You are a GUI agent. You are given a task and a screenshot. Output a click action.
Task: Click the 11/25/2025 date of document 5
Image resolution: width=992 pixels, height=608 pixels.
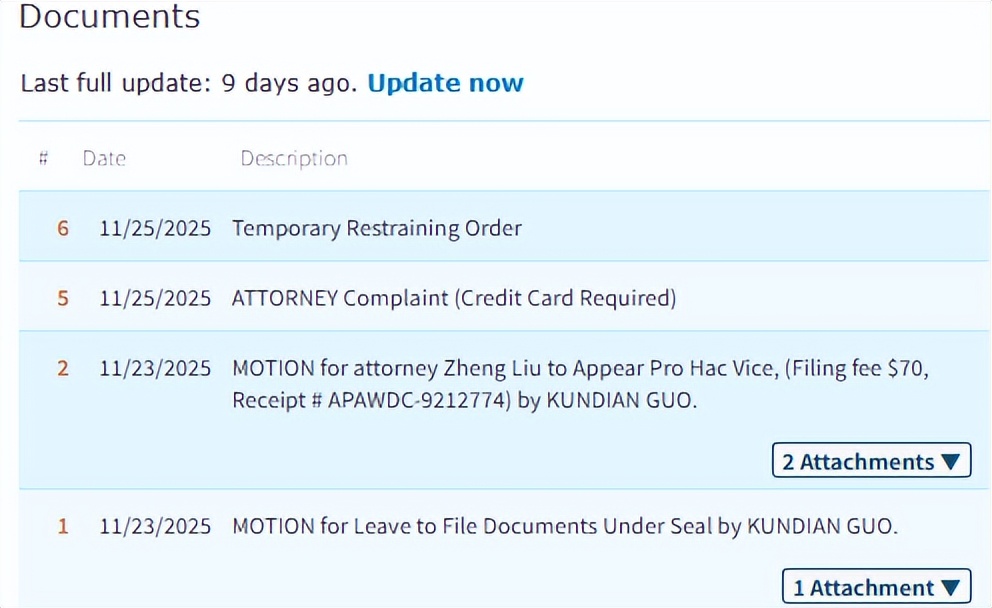[x=155, y=298]
